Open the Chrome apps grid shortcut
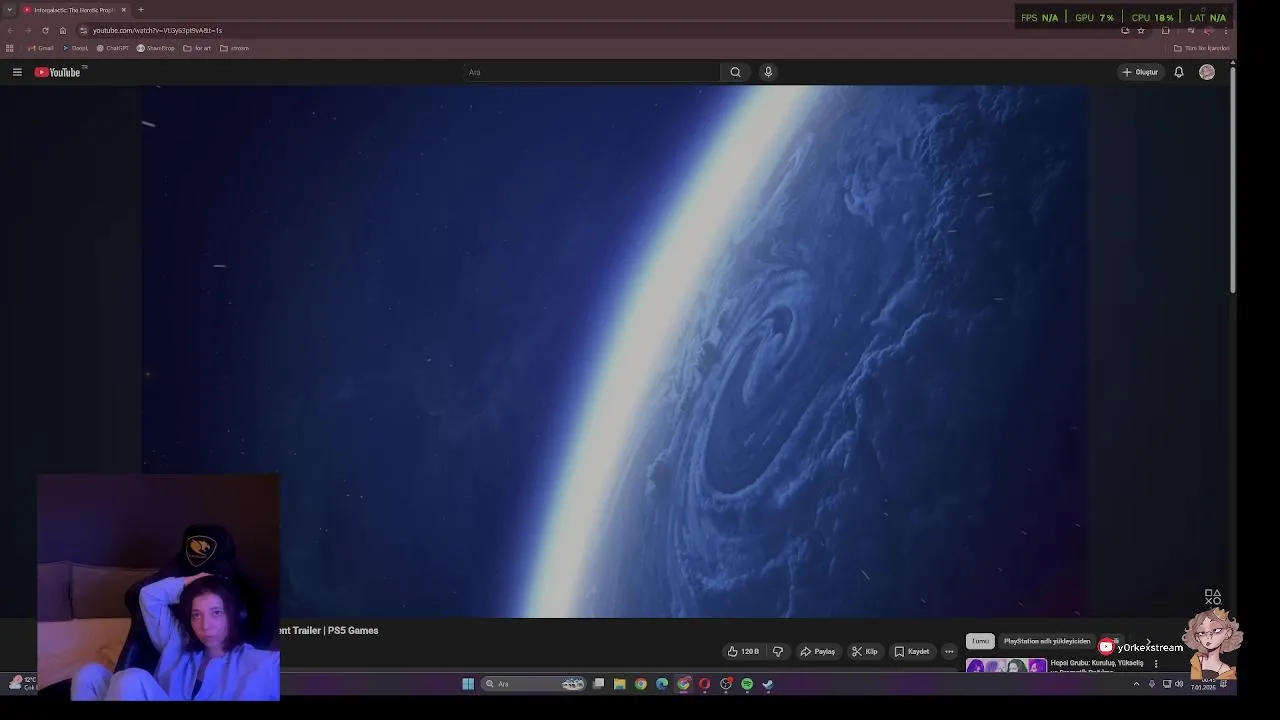This screenshot has height=720, width=1280. pos(10,48)
